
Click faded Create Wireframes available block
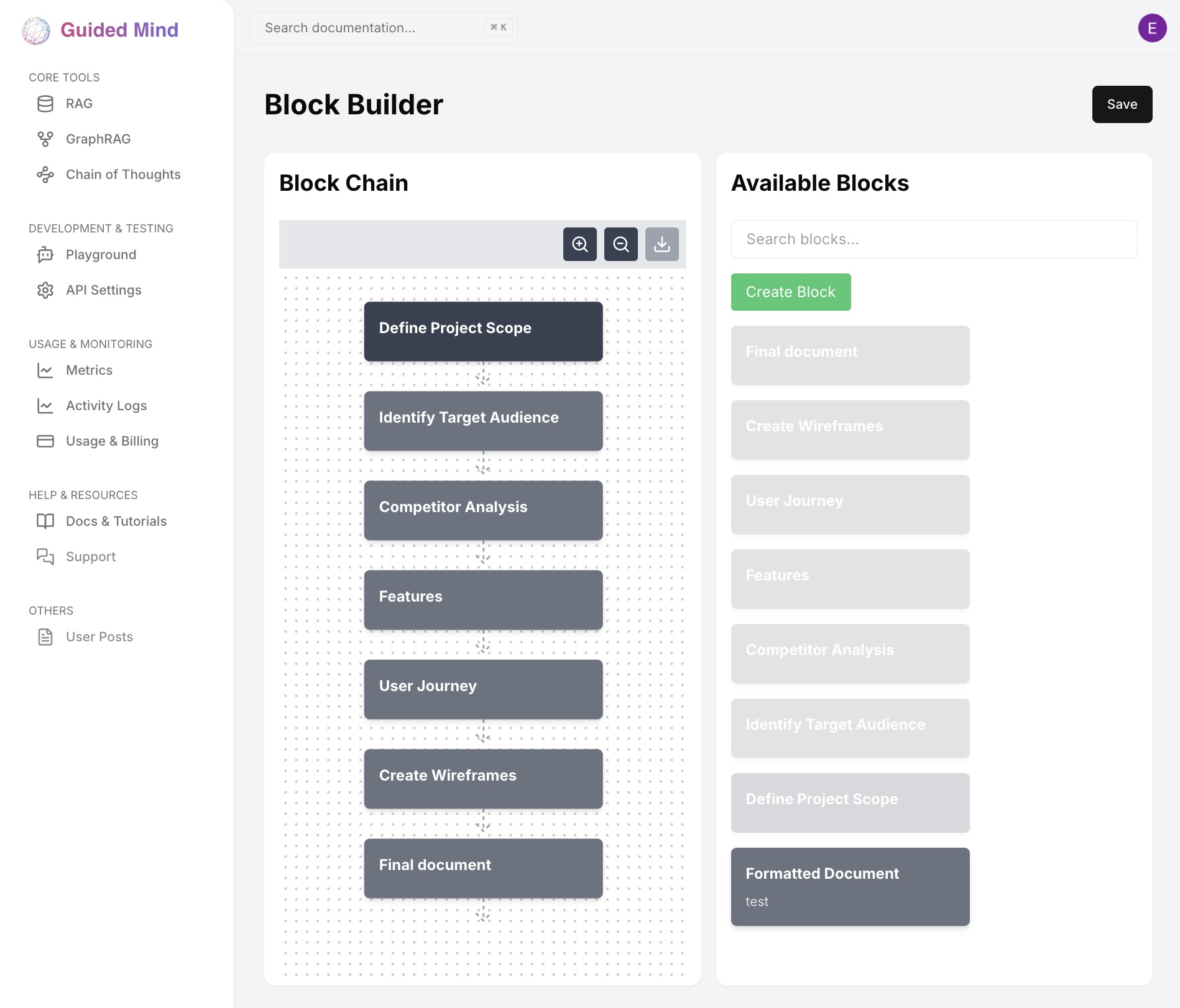[850, 430]
